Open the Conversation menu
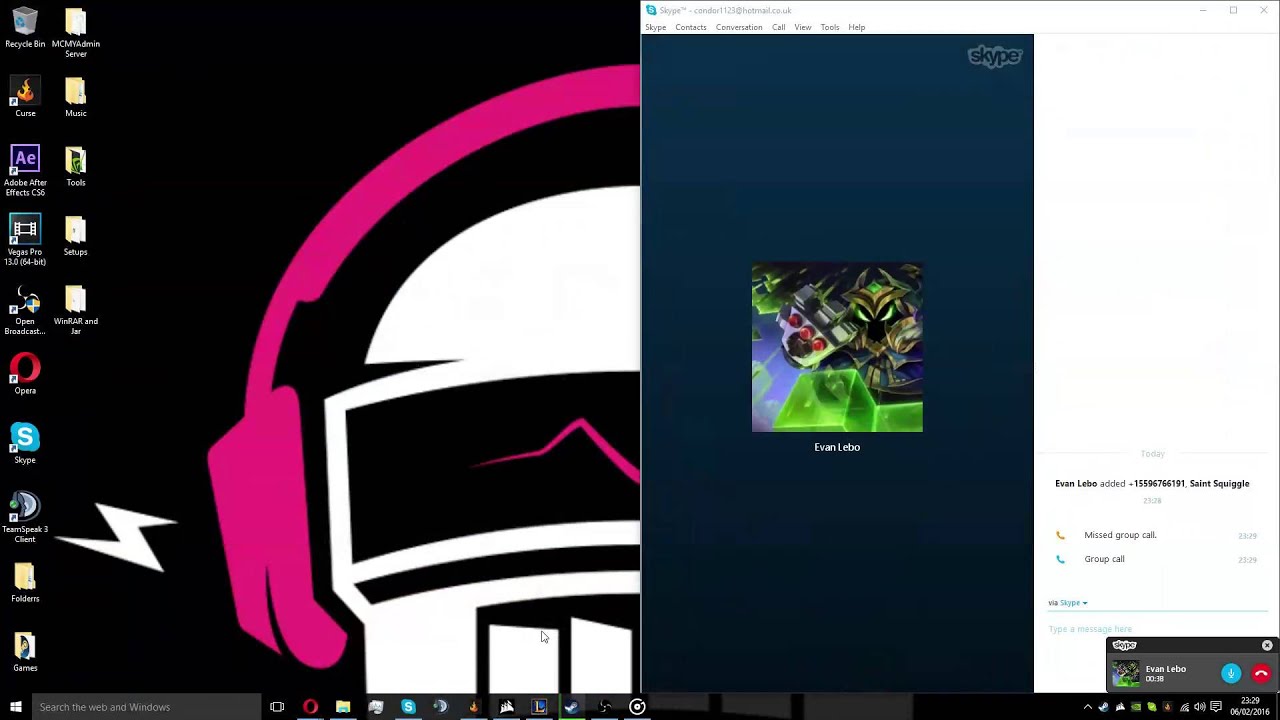The image size is (1280, 720). 739,27
